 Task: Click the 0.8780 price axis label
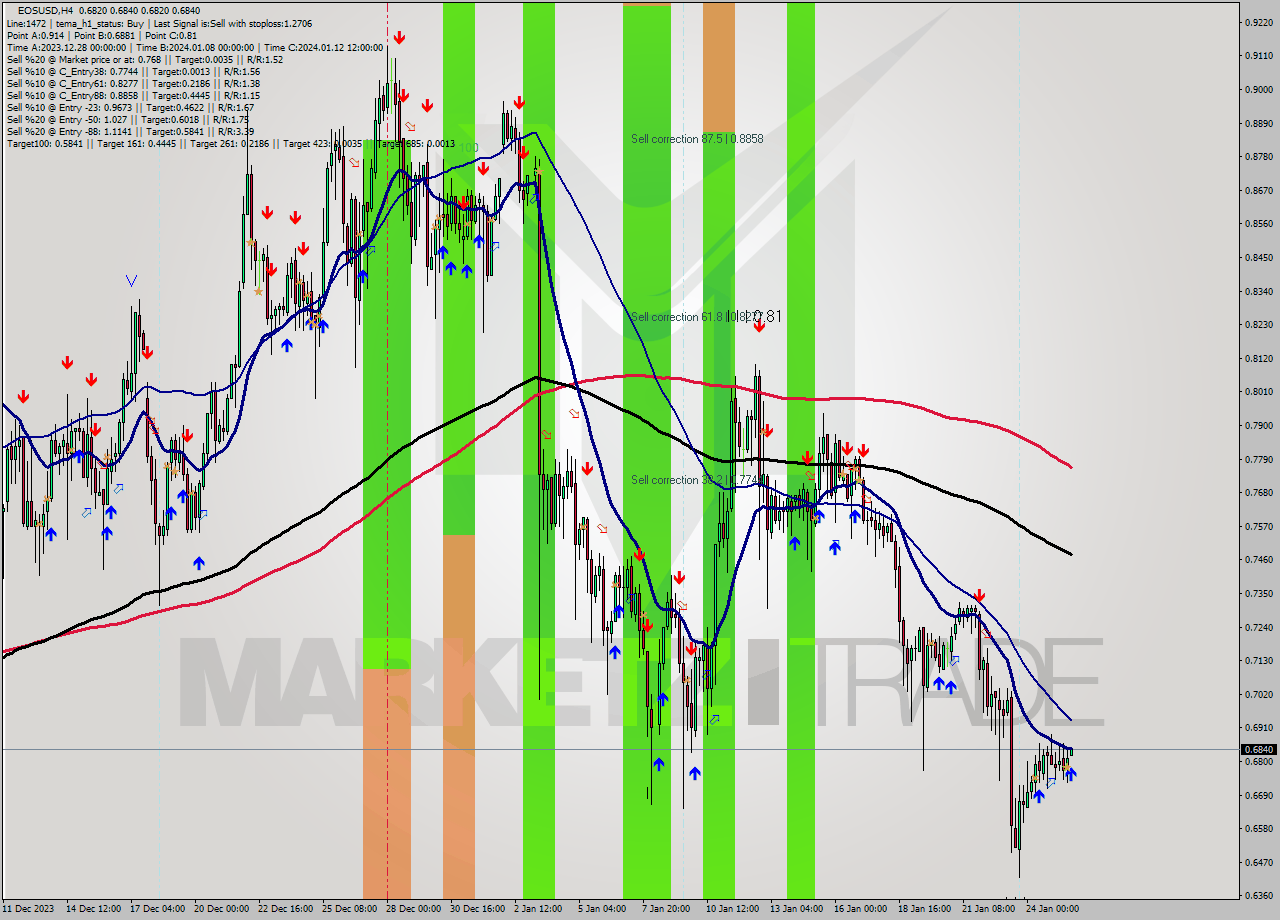[1259, 157]
